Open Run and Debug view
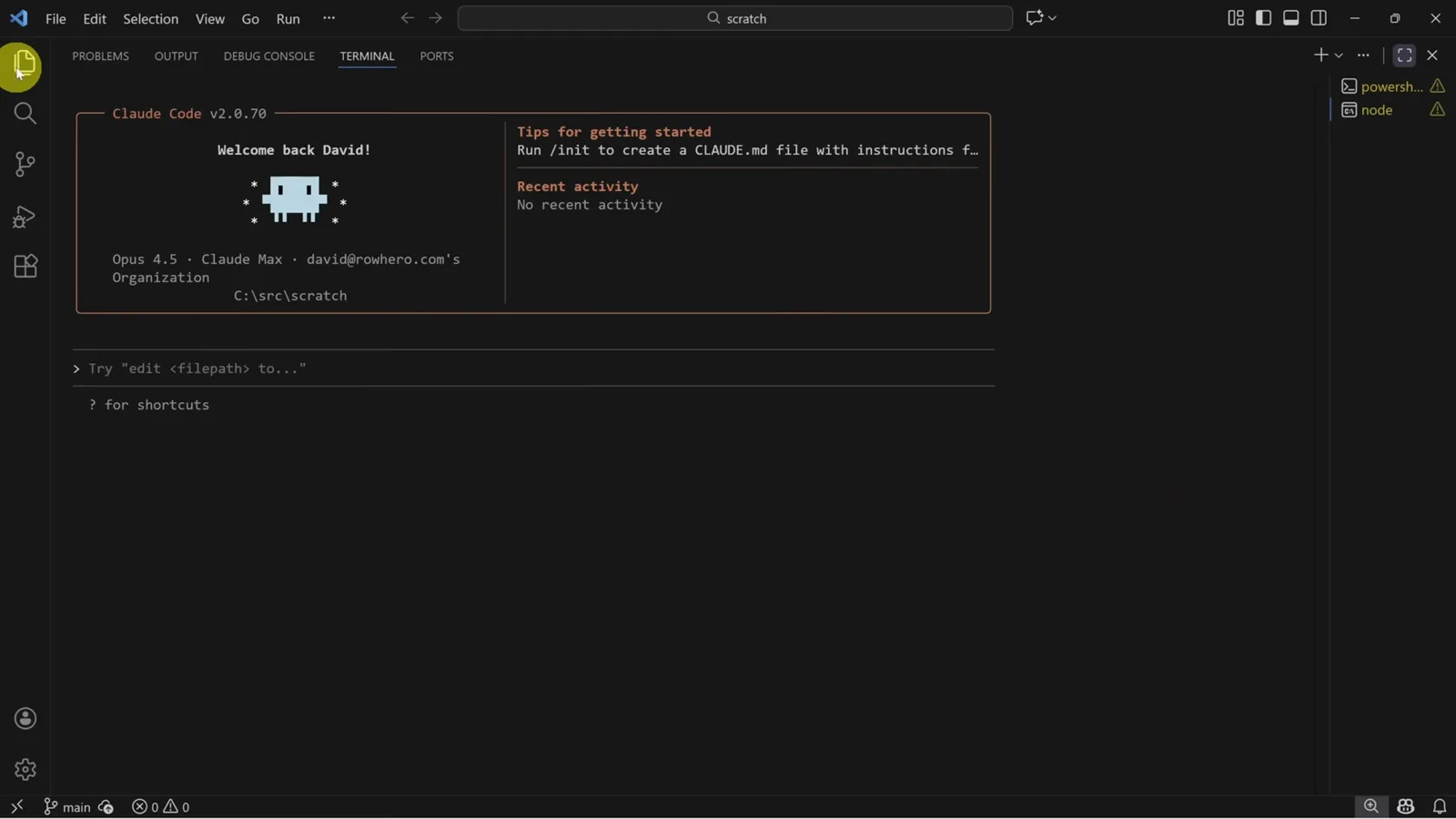 tap(25, 216)
